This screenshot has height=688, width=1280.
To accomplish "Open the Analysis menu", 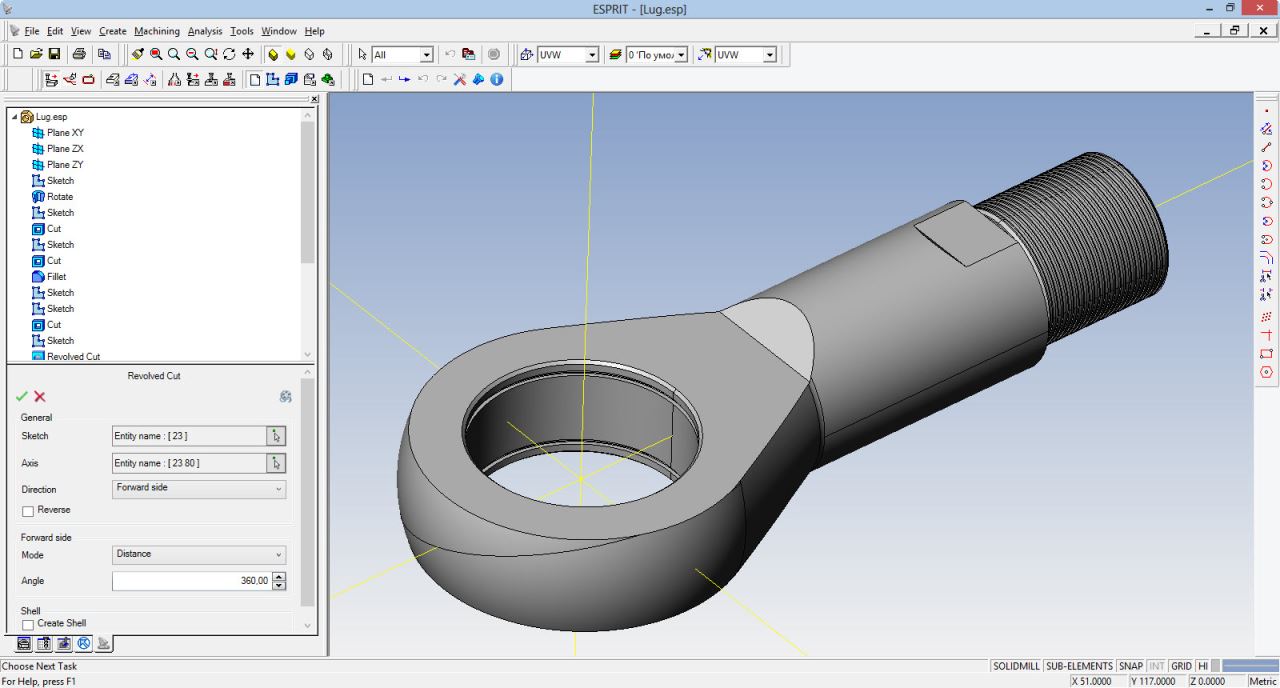I will 205,31.
